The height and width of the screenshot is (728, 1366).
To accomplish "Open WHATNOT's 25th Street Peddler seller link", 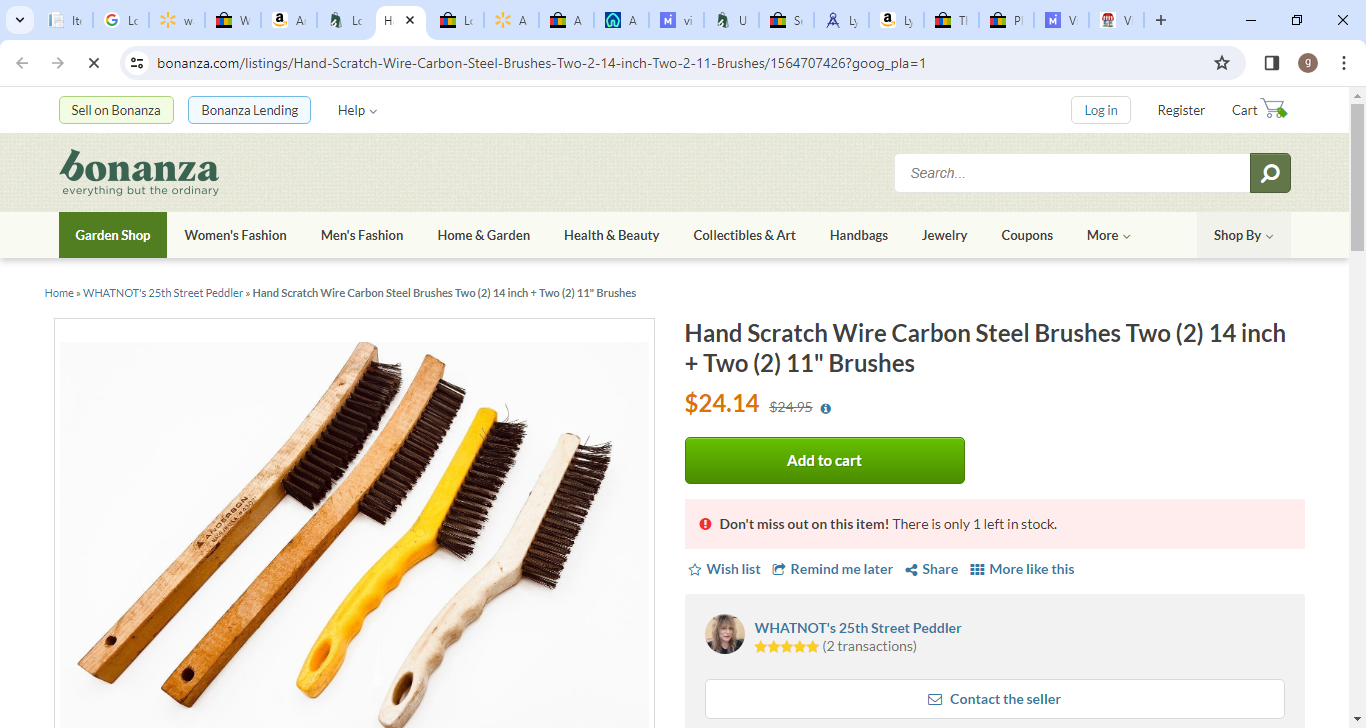I will [x=858, y=628].
